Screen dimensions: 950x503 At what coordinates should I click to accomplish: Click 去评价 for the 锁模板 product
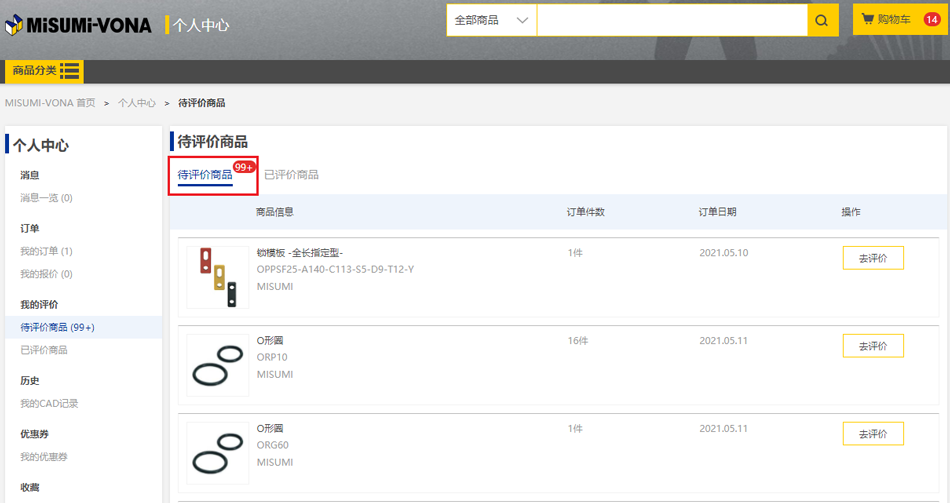[872, 258]
